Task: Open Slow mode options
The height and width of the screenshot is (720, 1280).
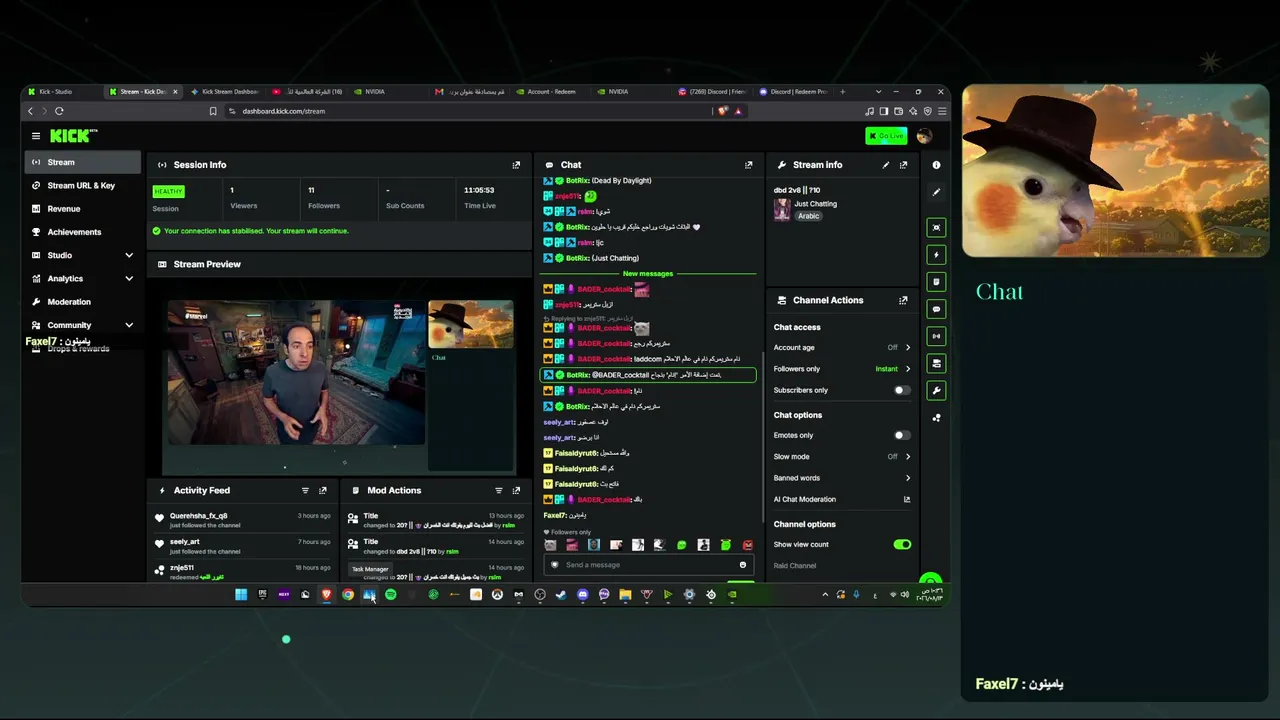Action: pyautogui.click(x=842, y=457)
